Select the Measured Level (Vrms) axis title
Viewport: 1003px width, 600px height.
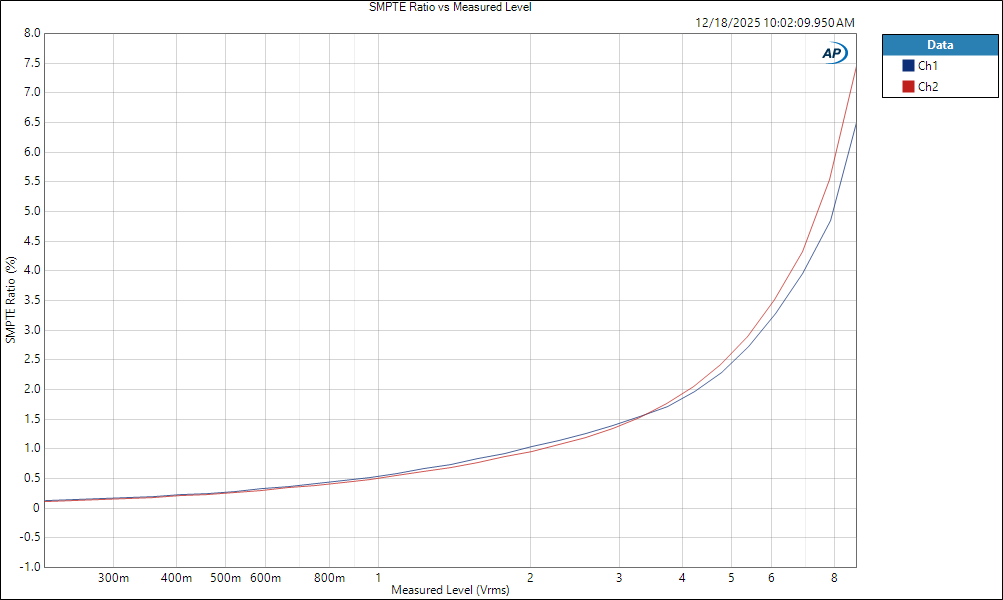pyautogui.click(x=450, y=590)
